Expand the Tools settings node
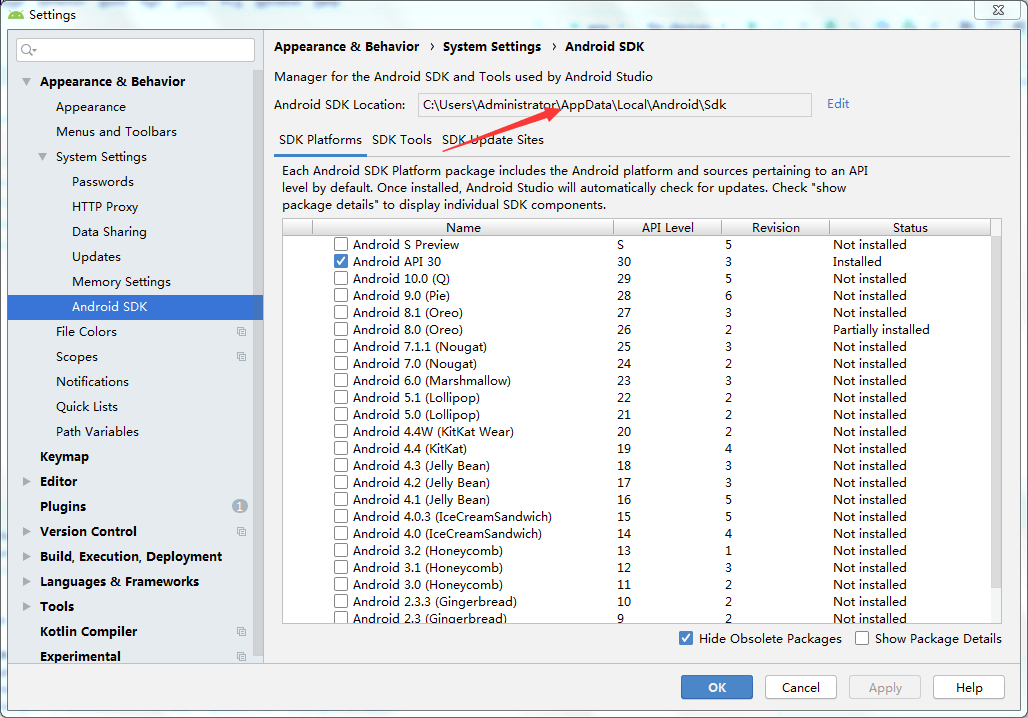This screenshot has width=1028, height=718. coord(27,606)
